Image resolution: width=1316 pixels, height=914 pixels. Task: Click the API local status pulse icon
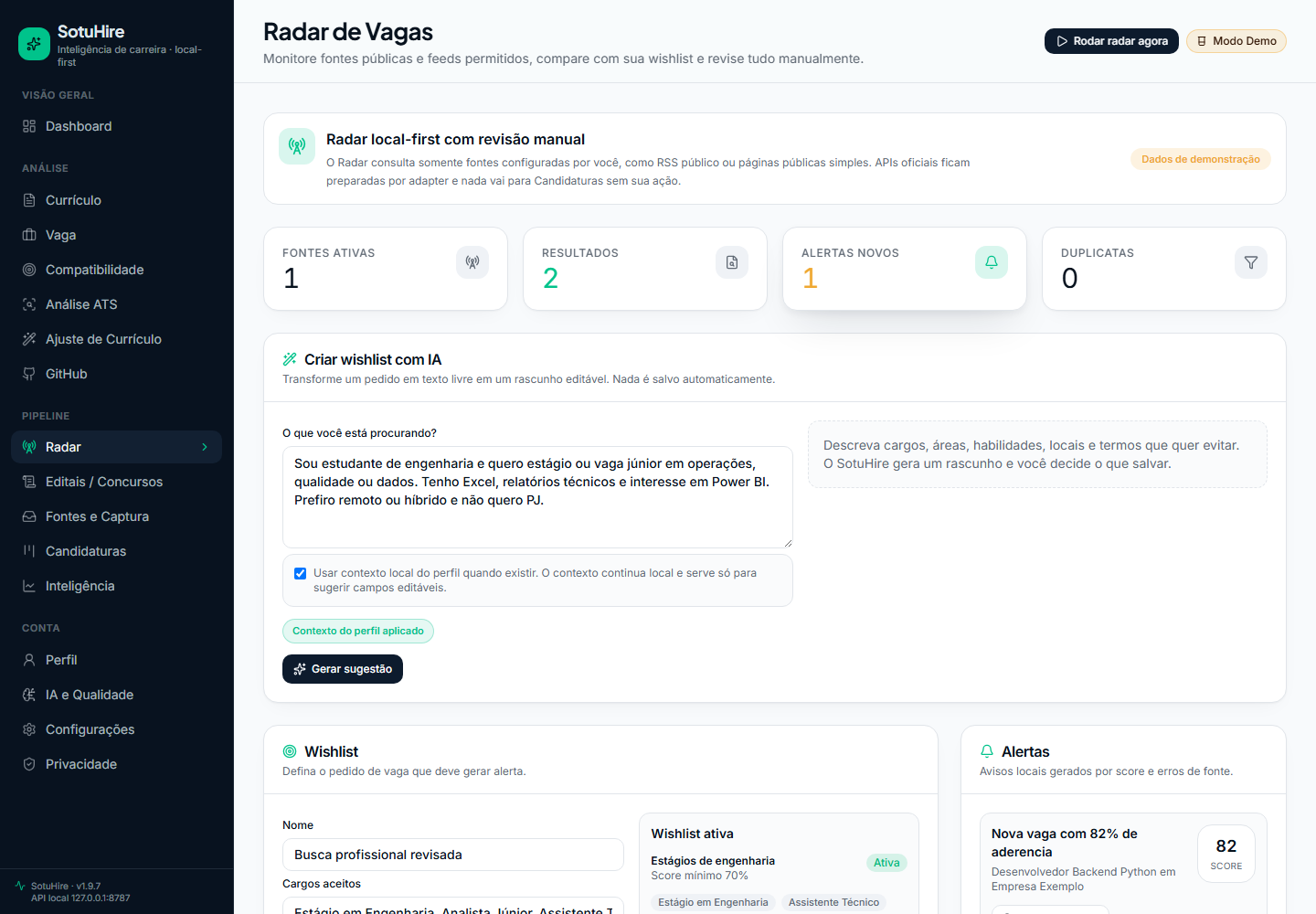20,886
